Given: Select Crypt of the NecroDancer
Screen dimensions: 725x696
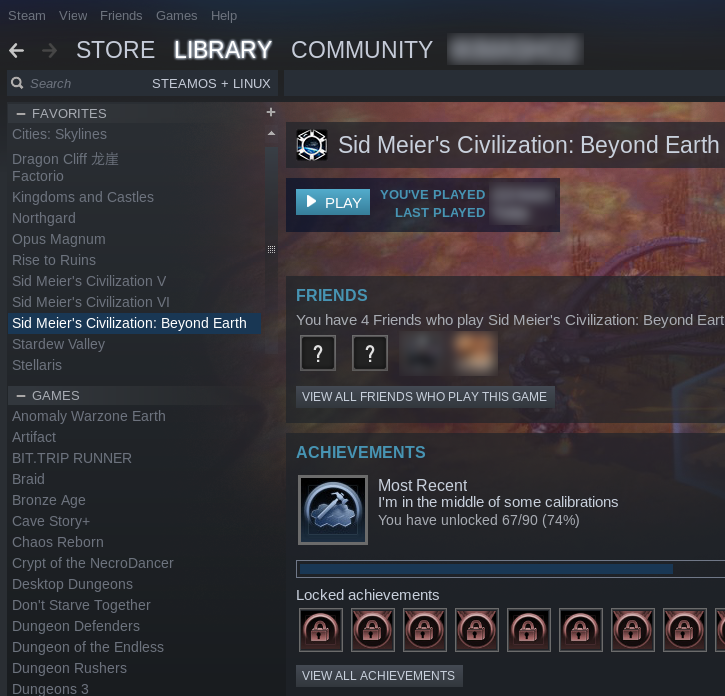Looking at the screenshot, I should (93, 563).
